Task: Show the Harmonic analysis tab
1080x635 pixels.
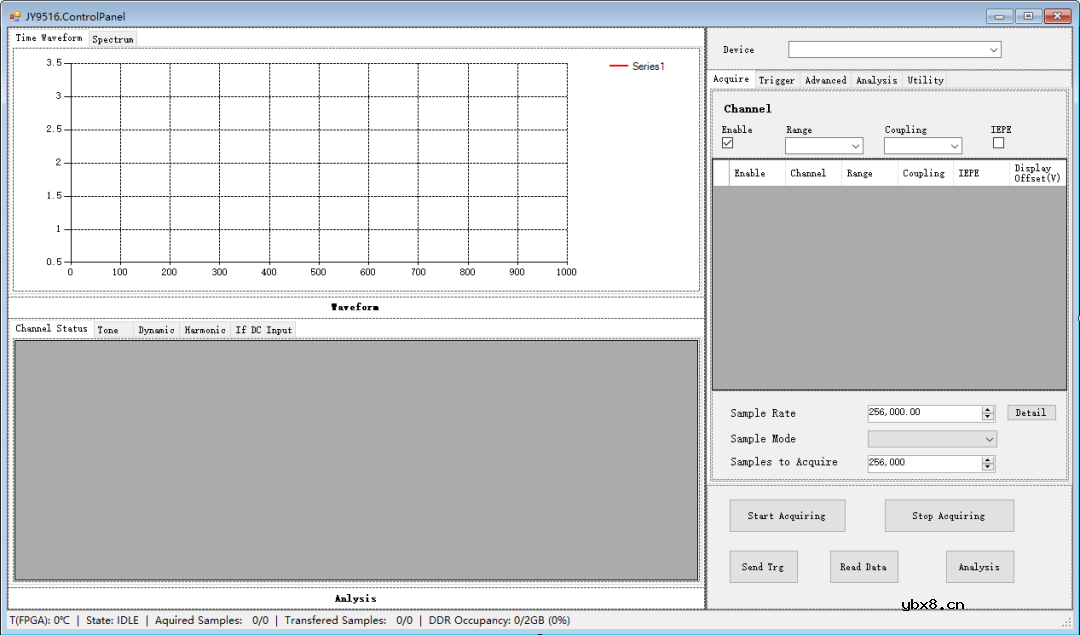Action: pos(205,330)
